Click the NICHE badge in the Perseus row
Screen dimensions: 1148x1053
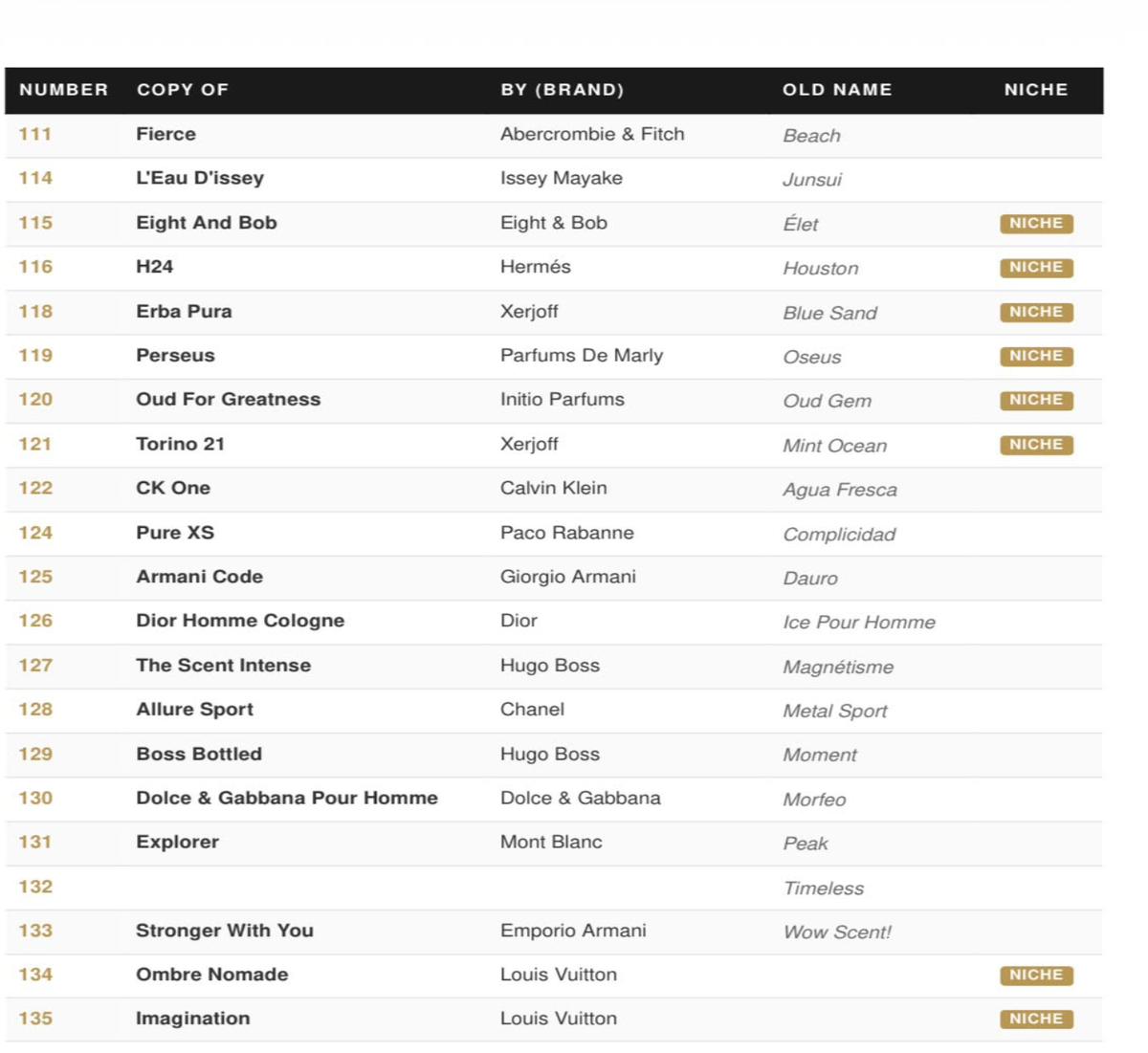[x=1036, y=356]
